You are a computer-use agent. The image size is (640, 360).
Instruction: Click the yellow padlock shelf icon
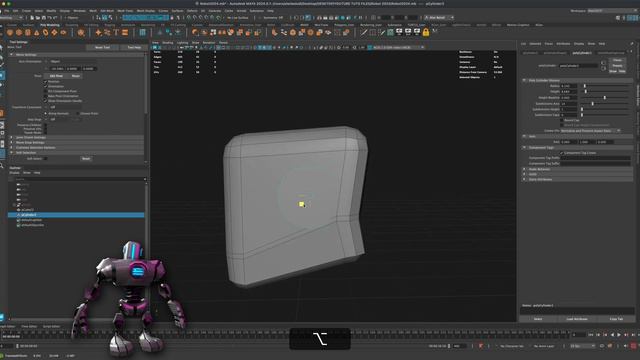tap(426, 32)
